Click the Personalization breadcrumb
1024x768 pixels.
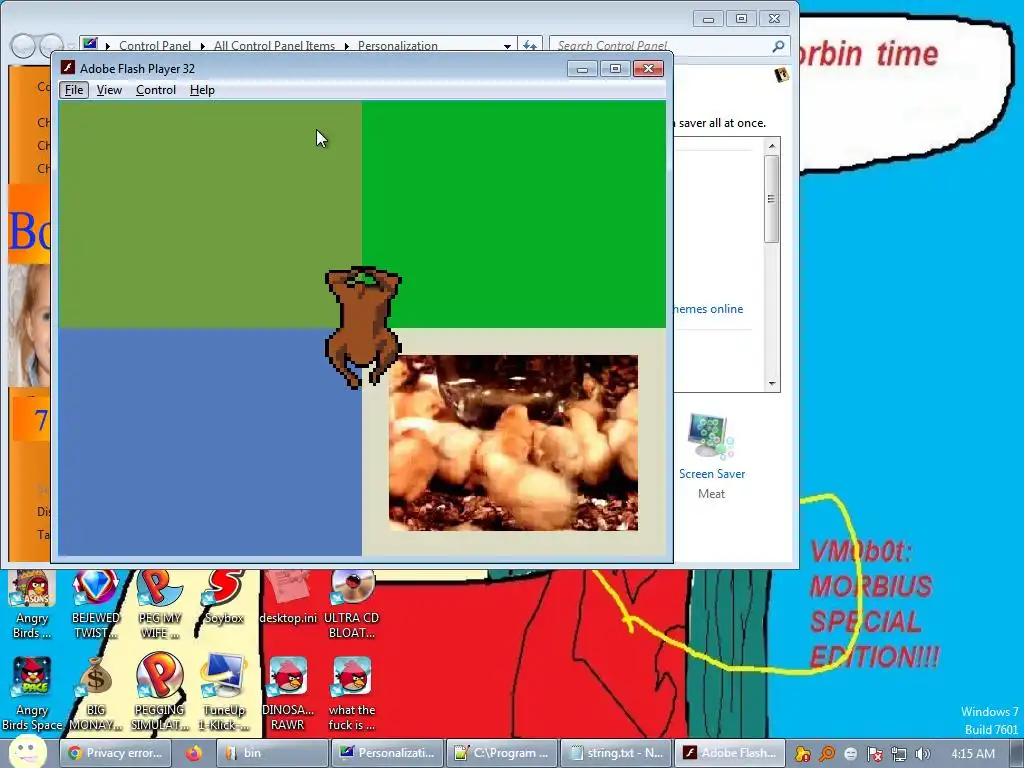398,46
